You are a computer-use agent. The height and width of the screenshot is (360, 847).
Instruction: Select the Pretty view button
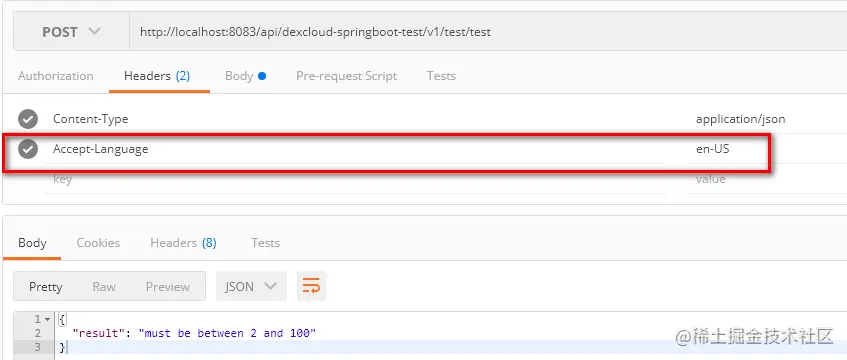click(45, 286)
